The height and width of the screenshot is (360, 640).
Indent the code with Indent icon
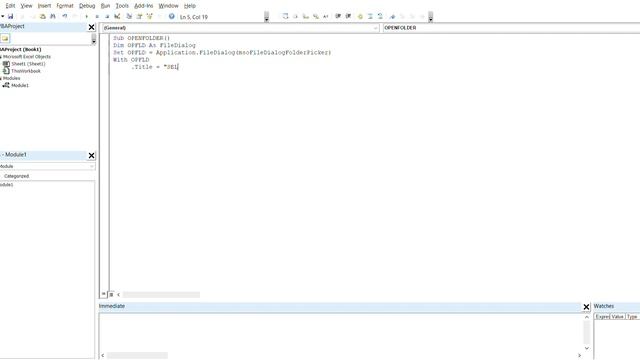338,16
